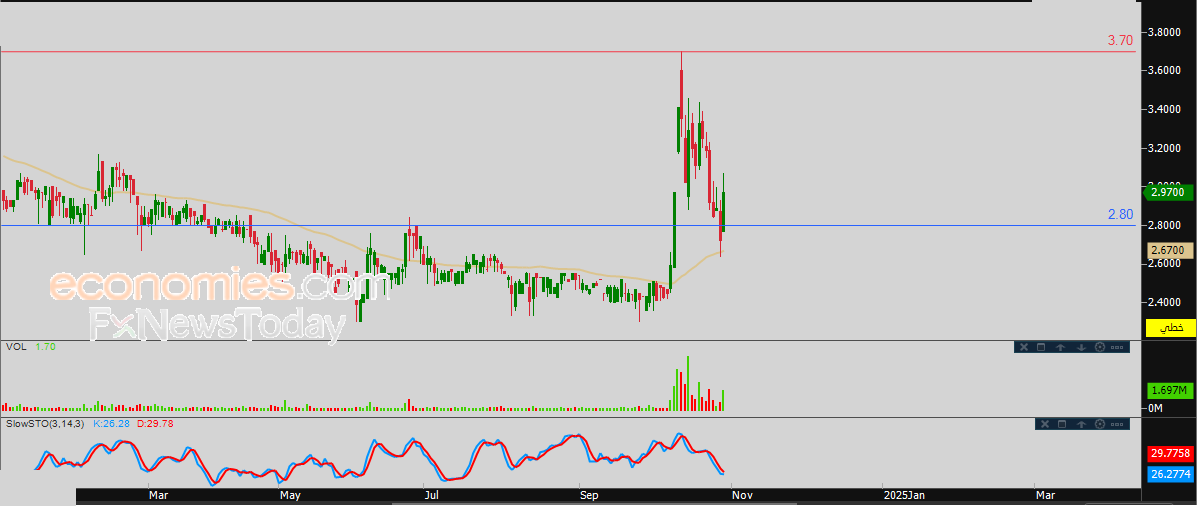Viewport: 1197px width, 506px height.
Task: Select the blue 26.2774 stochastic value tag
Action: tap(1170, 474)
